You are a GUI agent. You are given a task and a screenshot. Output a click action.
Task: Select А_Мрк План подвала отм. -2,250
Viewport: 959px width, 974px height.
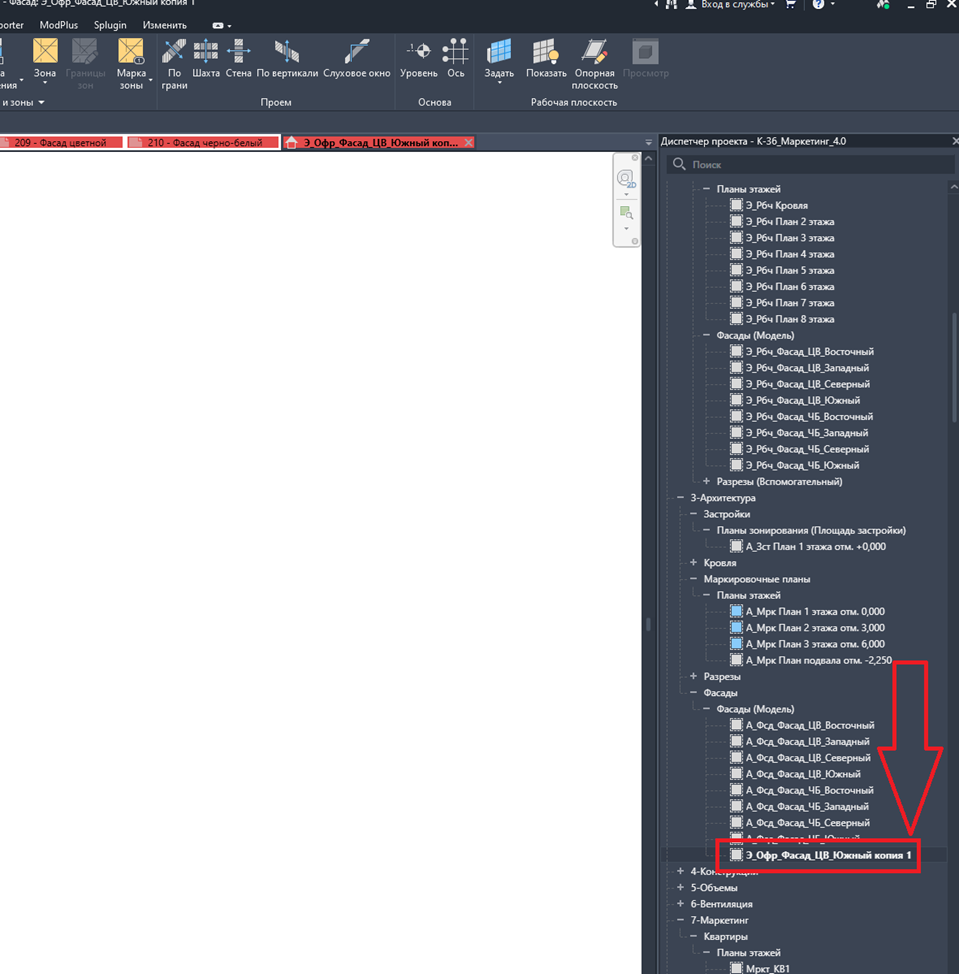pyautogui.click(x=819, y=660)
